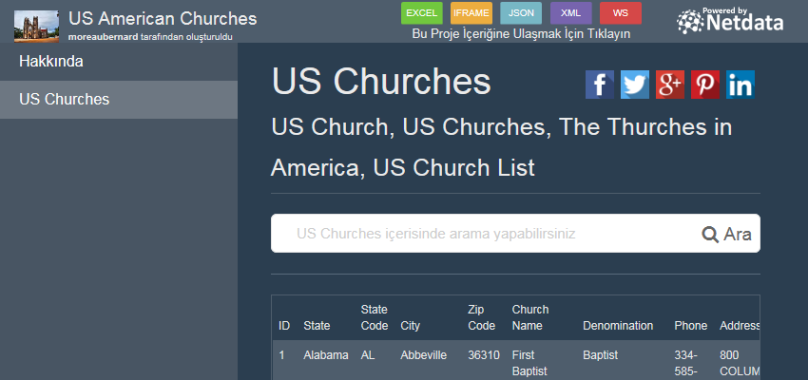Viewport: 808px width, 380px height.
Task: Share page on Google Plus icon
Action: click(670, 85)
